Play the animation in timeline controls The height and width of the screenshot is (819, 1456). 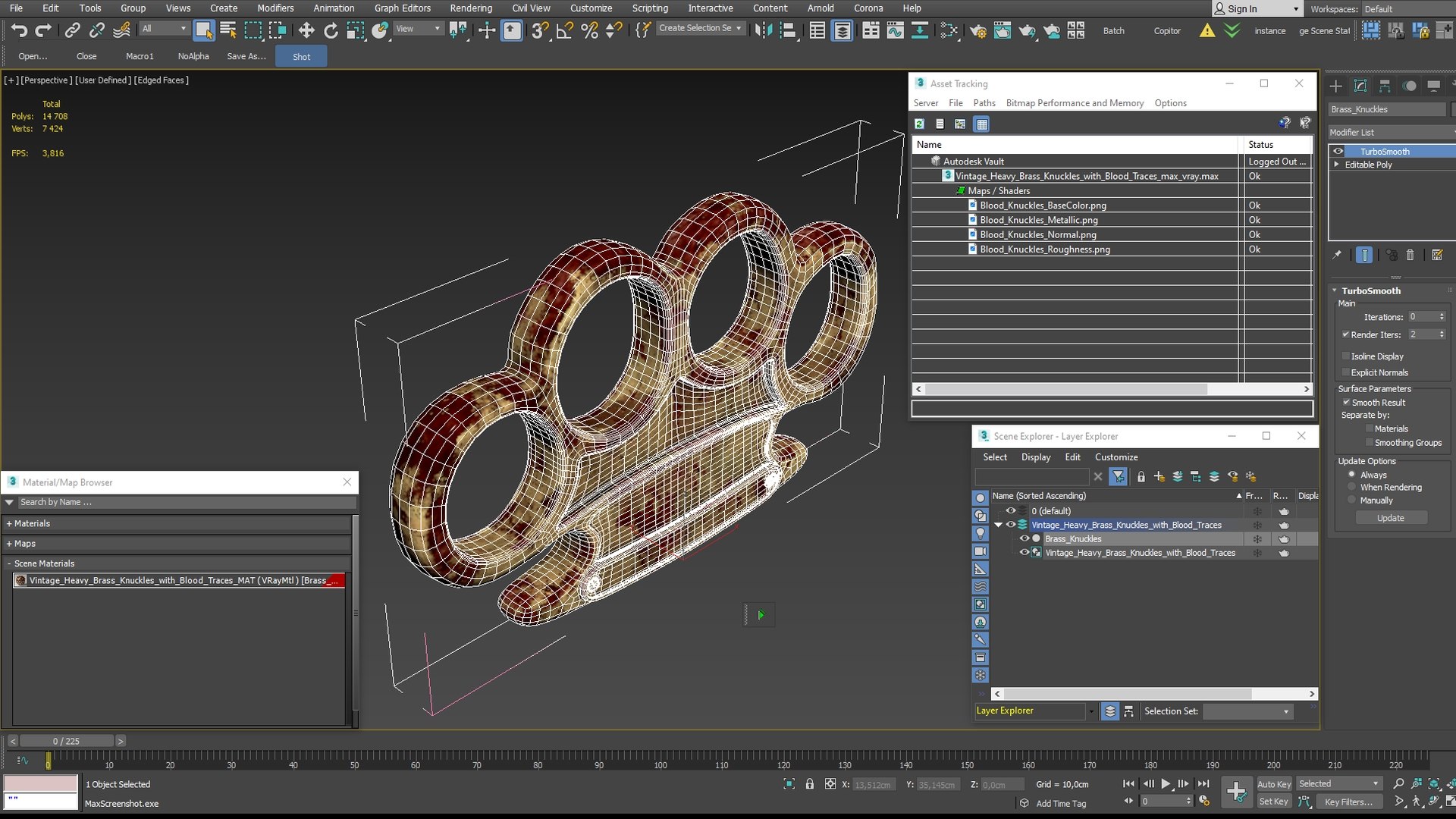[1166, 784]
